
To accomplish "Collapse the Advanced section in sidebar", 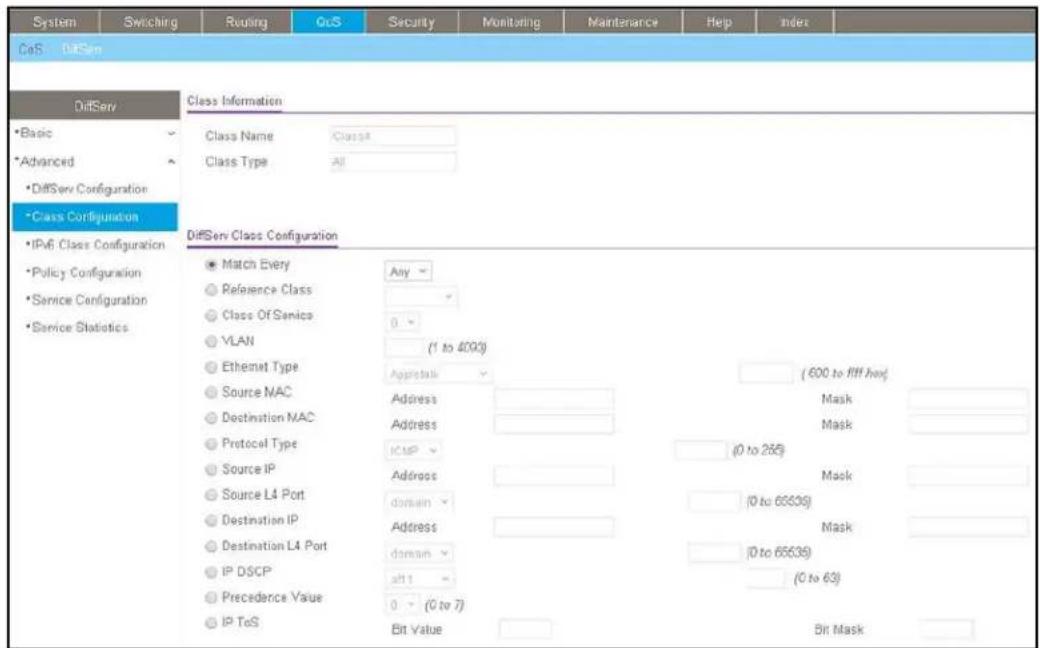I will point(95,161).
